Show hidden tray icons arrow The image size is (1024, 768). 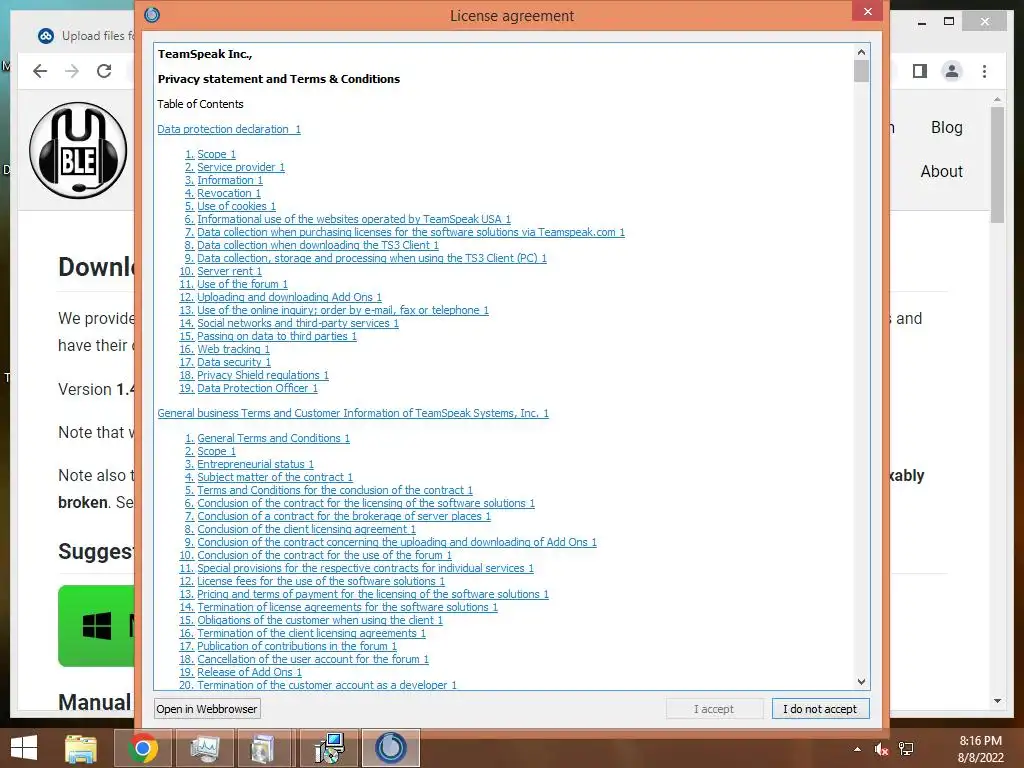(x=857, y=749)
